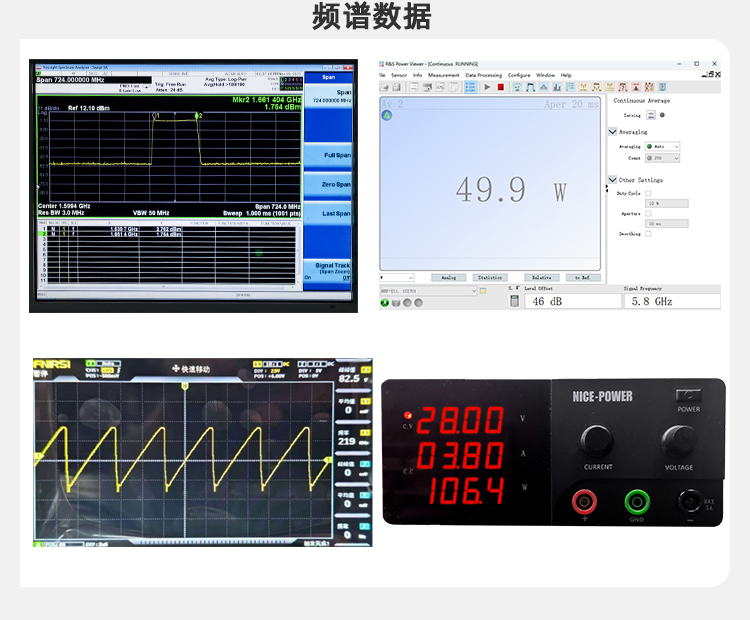Click the Statistics button
The width and height of the screenshot is (750, 620).
click(x=490, y=277)
